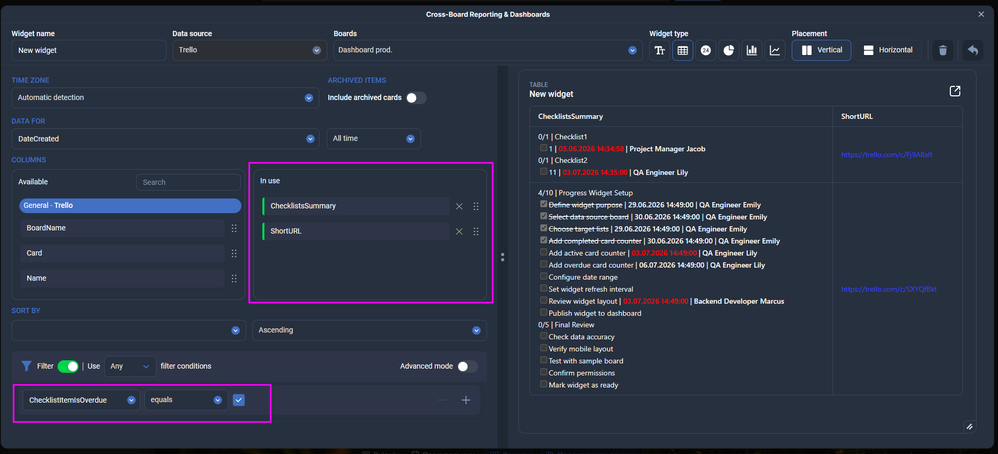998x454 pixels.
Task: Check the 'Publish widget to dashboard' checkbox
Action: click(543, 313)
